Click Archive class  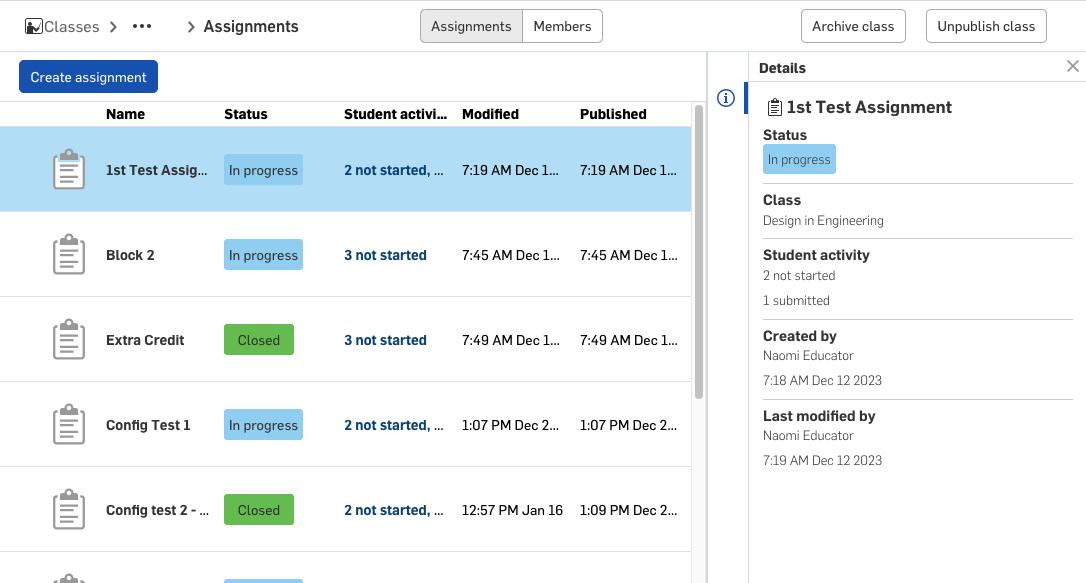click(853, 26)
